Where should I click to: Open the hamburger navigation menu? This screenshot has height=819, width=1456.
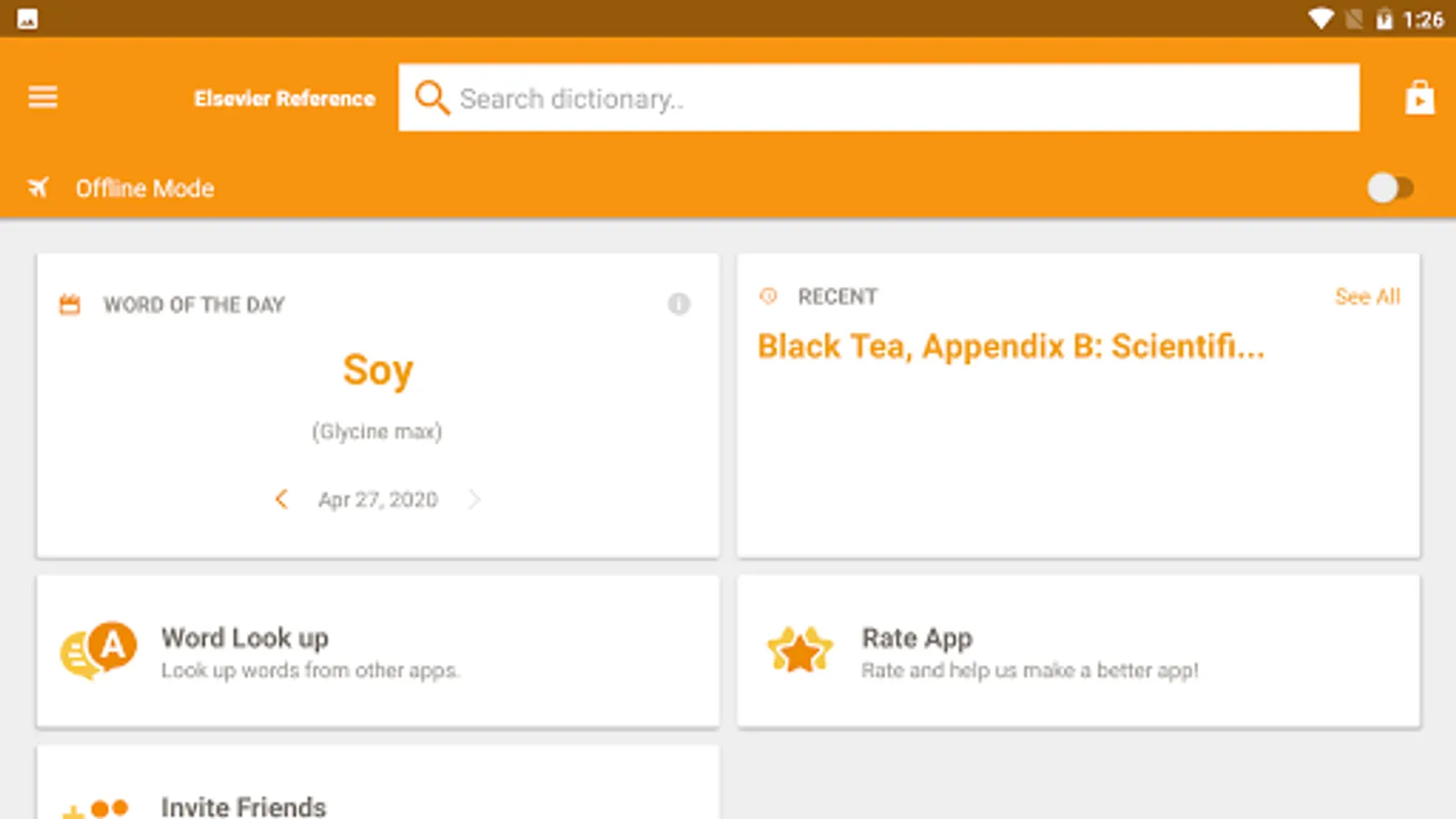coord(43,96)
